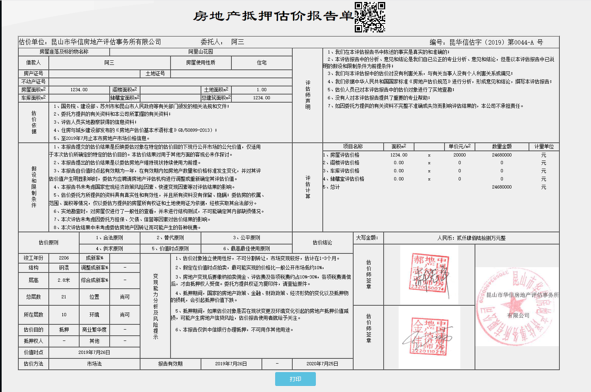Click the blue 打印 print button
Screen dimensions: 591x392
coord(295,379)
